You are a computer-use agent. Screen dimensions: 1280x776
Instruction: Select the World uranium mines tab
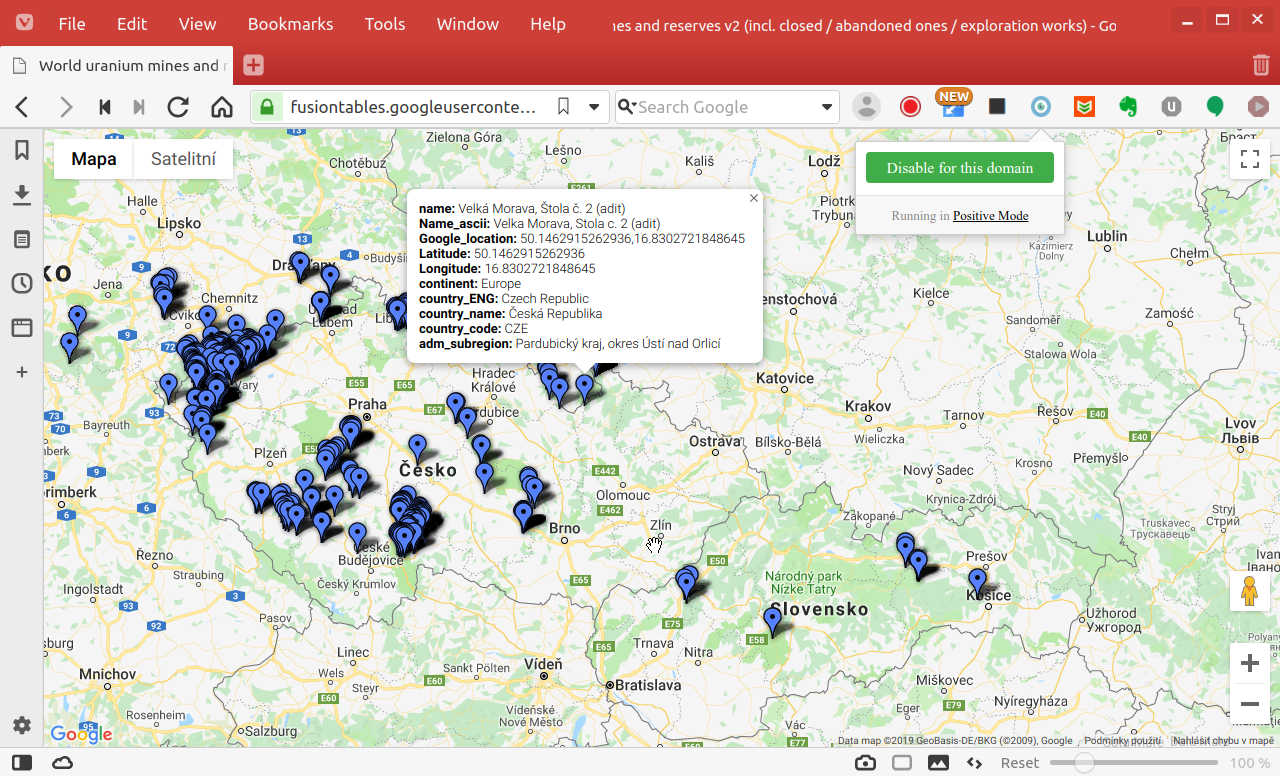pyautogui.click(x=117, y=66)
